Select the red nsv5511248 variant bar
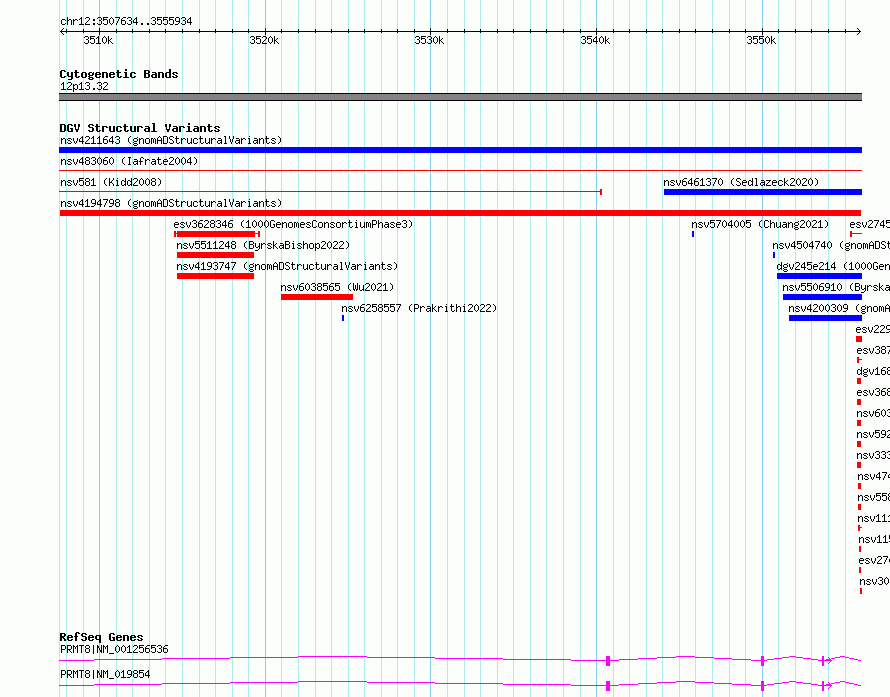This screenshot has height=697, width=890. tap(215, 255)
